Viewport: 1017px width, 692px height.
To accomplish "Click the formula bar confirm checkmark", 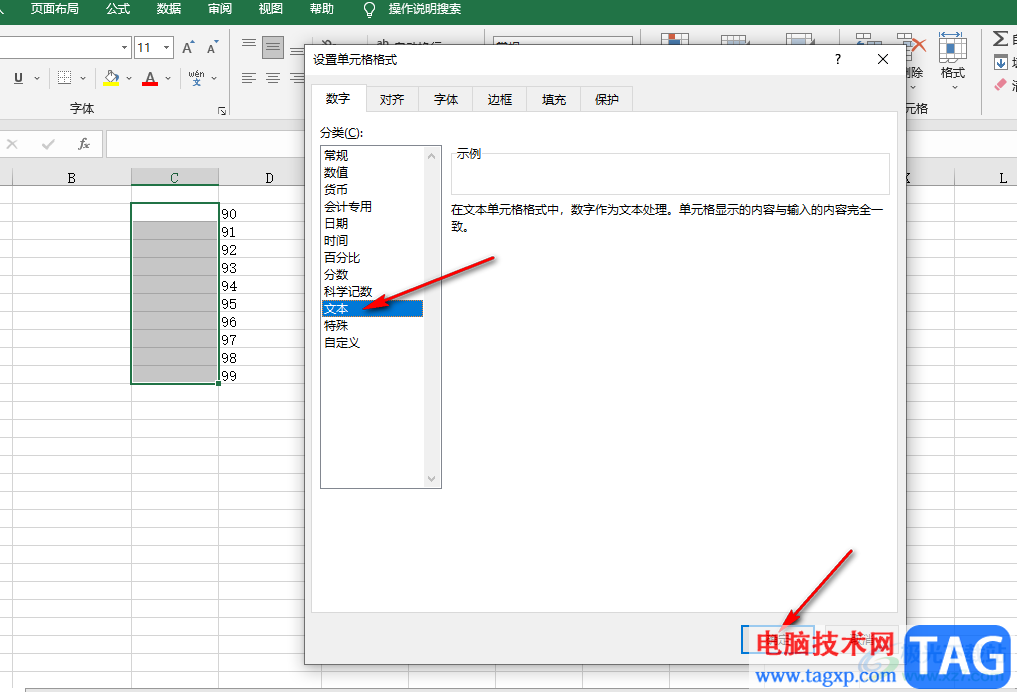I will (48, 144).
